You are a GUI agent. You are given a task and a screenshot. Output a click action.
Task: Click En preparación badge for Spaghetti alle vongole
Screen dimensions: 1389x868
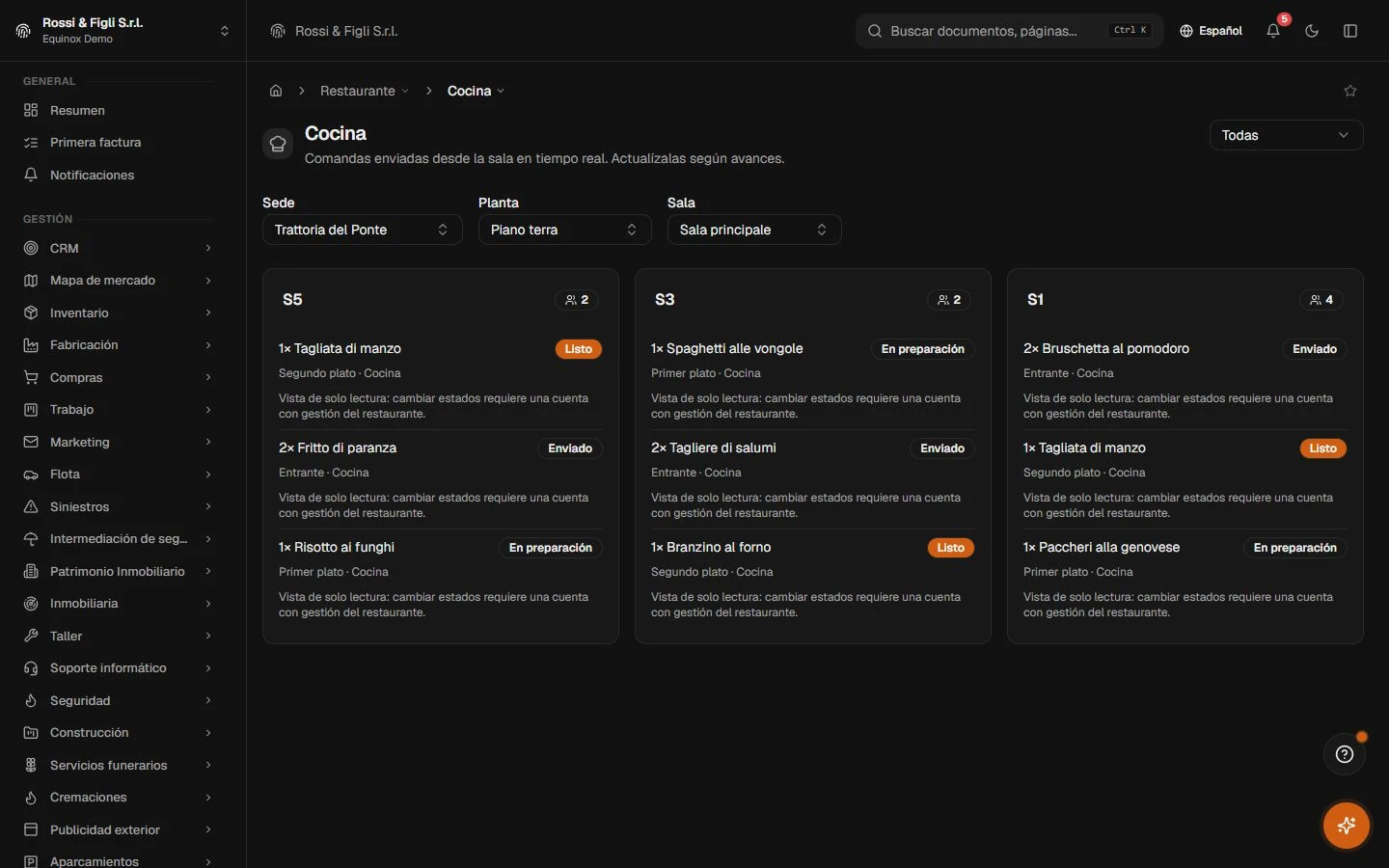[x=923, y=349]
